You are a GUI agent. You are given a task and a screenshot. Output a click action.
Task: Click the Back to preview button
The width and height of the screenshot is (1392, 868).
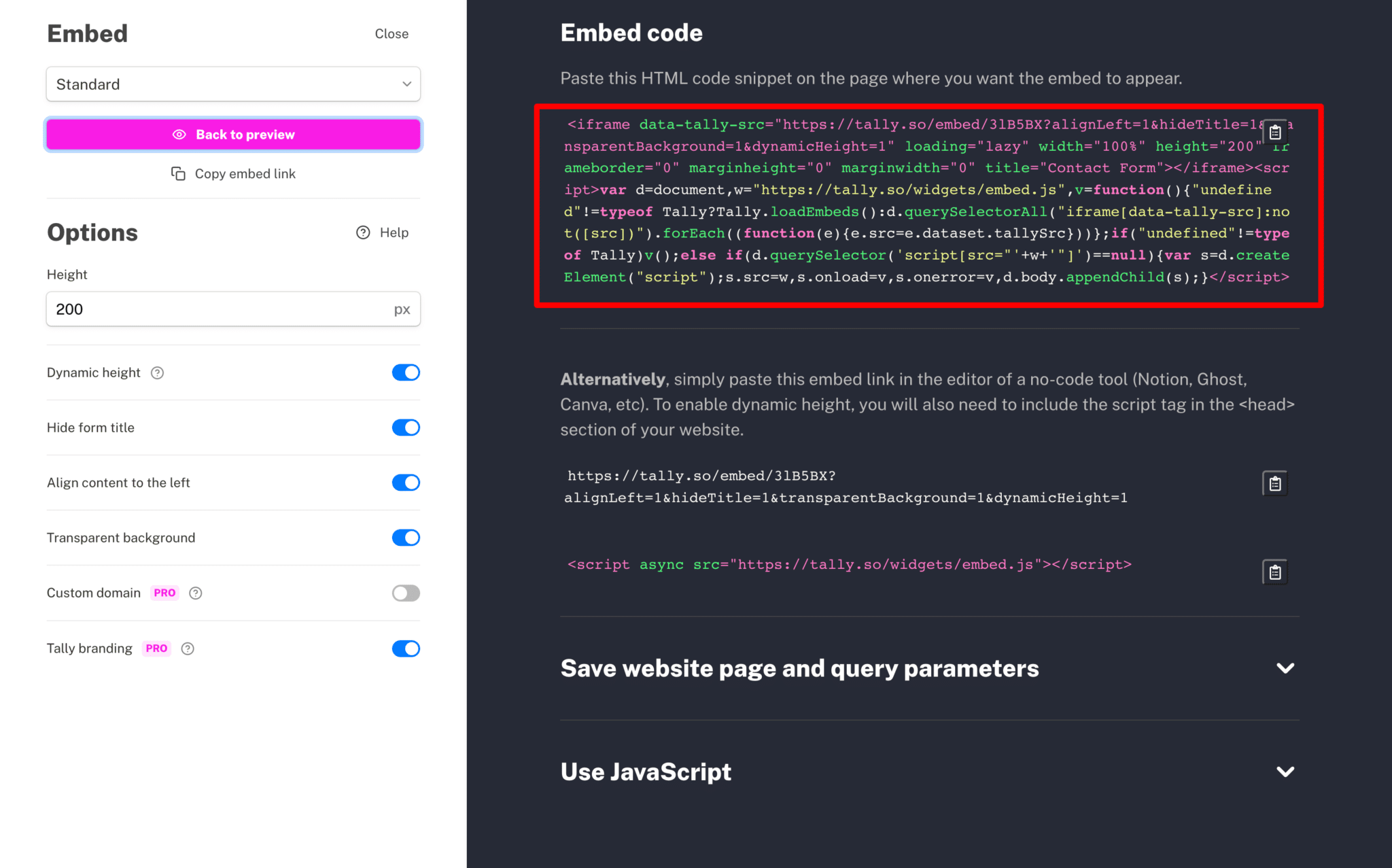click(x=233, y=134)
